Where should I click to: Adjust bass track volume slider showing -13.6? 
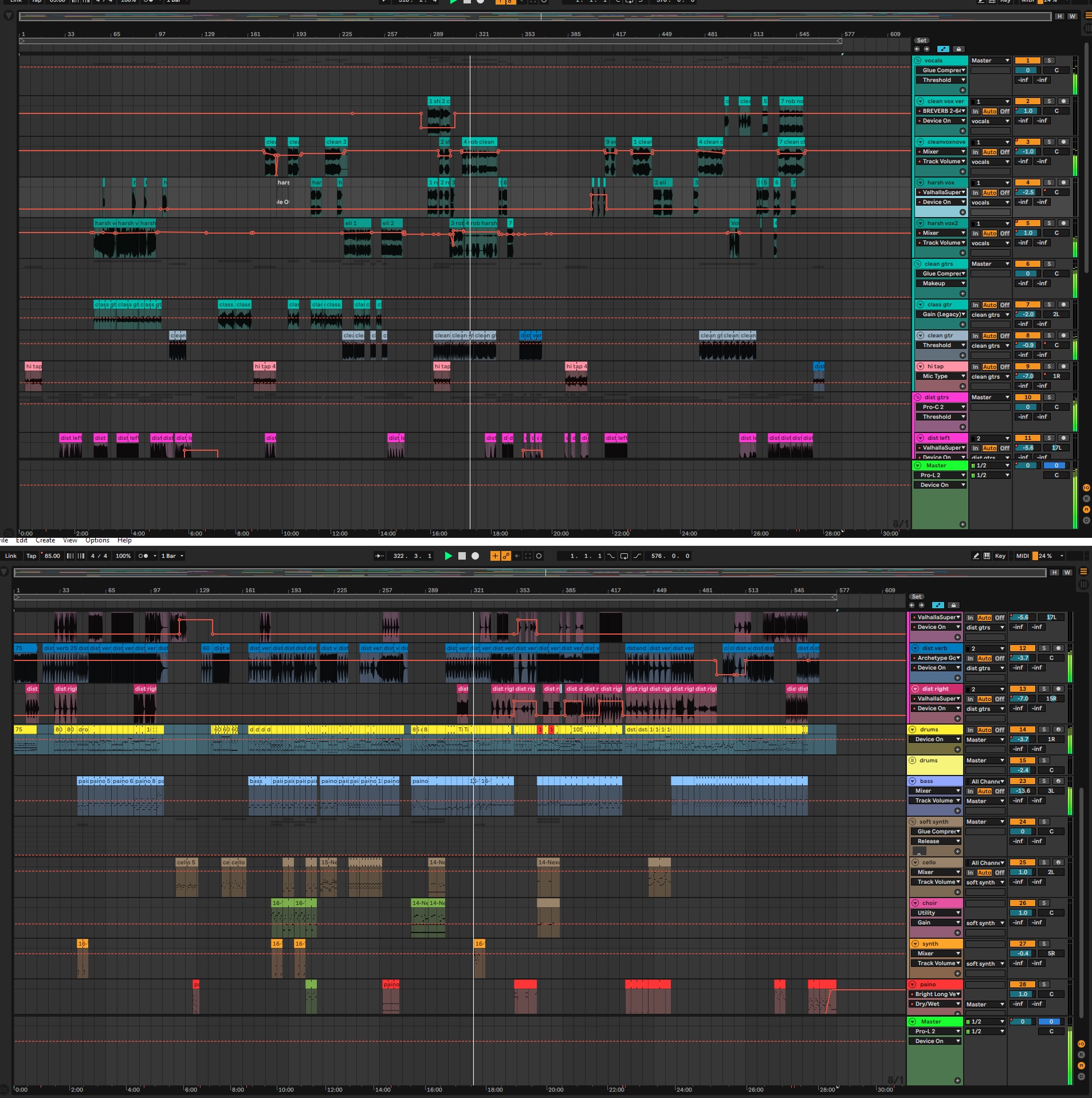1023,791
